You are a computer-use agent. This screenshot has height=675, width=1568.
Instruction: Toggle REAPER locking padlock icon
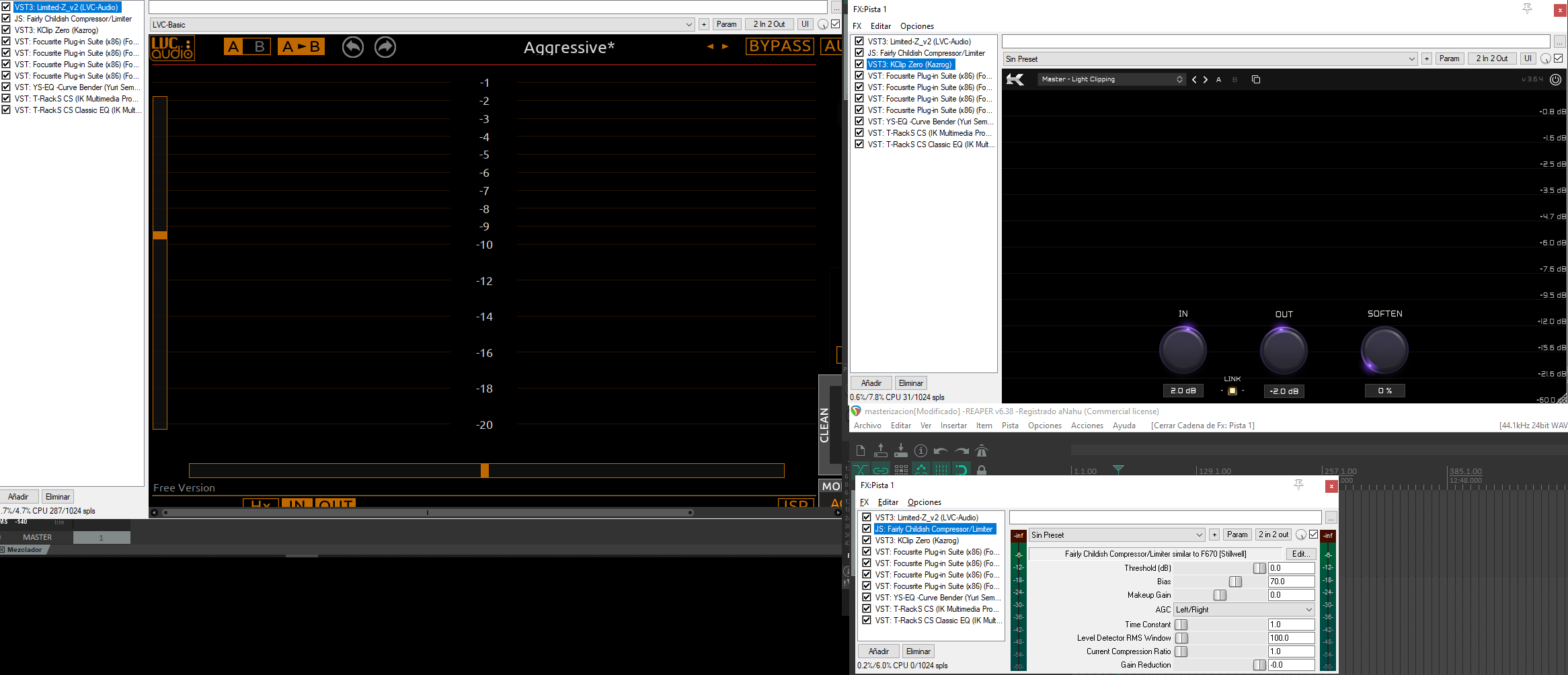982,469
